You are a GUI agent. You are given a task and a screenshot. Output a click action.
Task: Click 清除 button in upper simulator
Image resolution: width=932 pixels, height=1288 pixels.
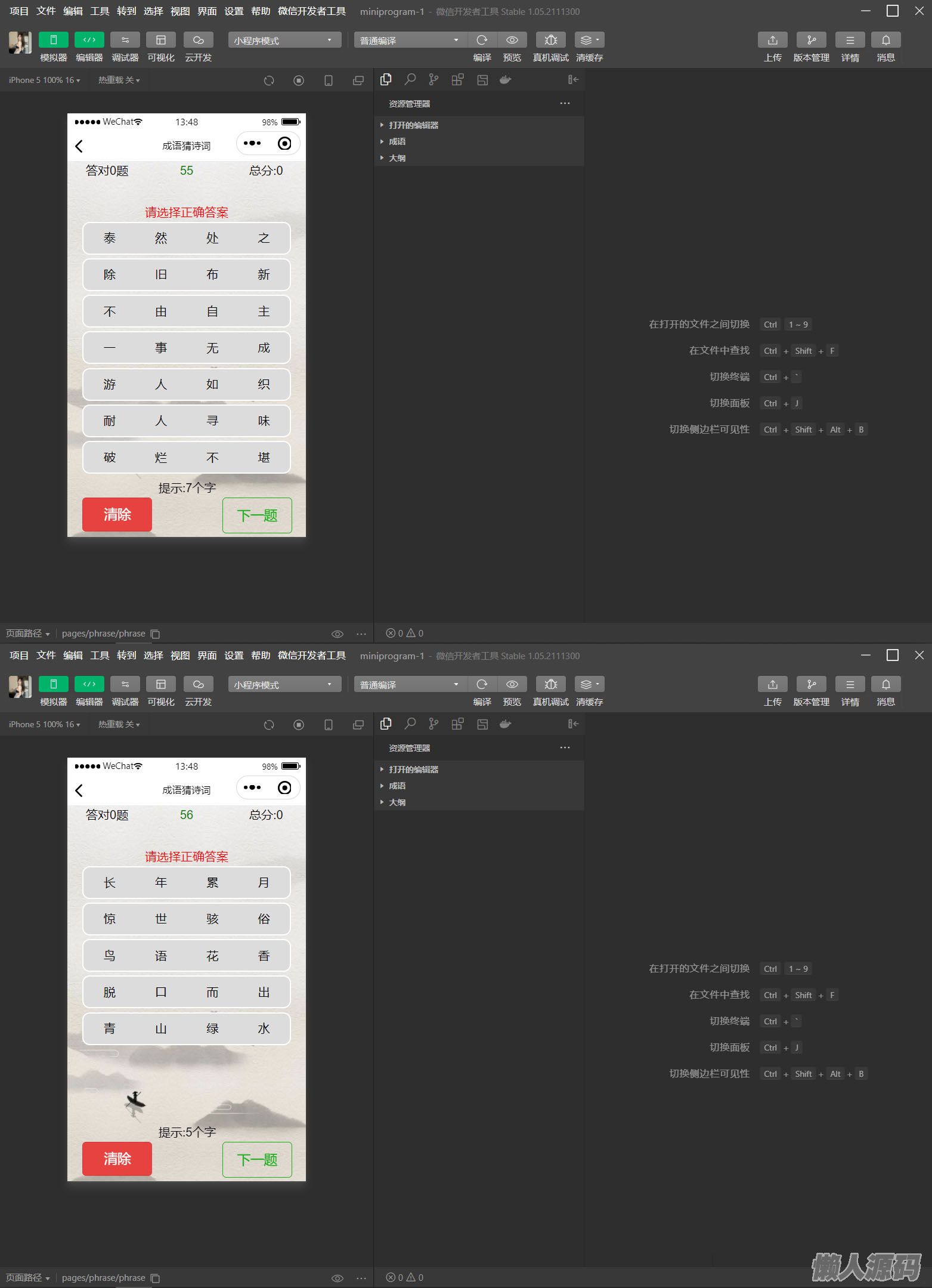coord(117,515)
